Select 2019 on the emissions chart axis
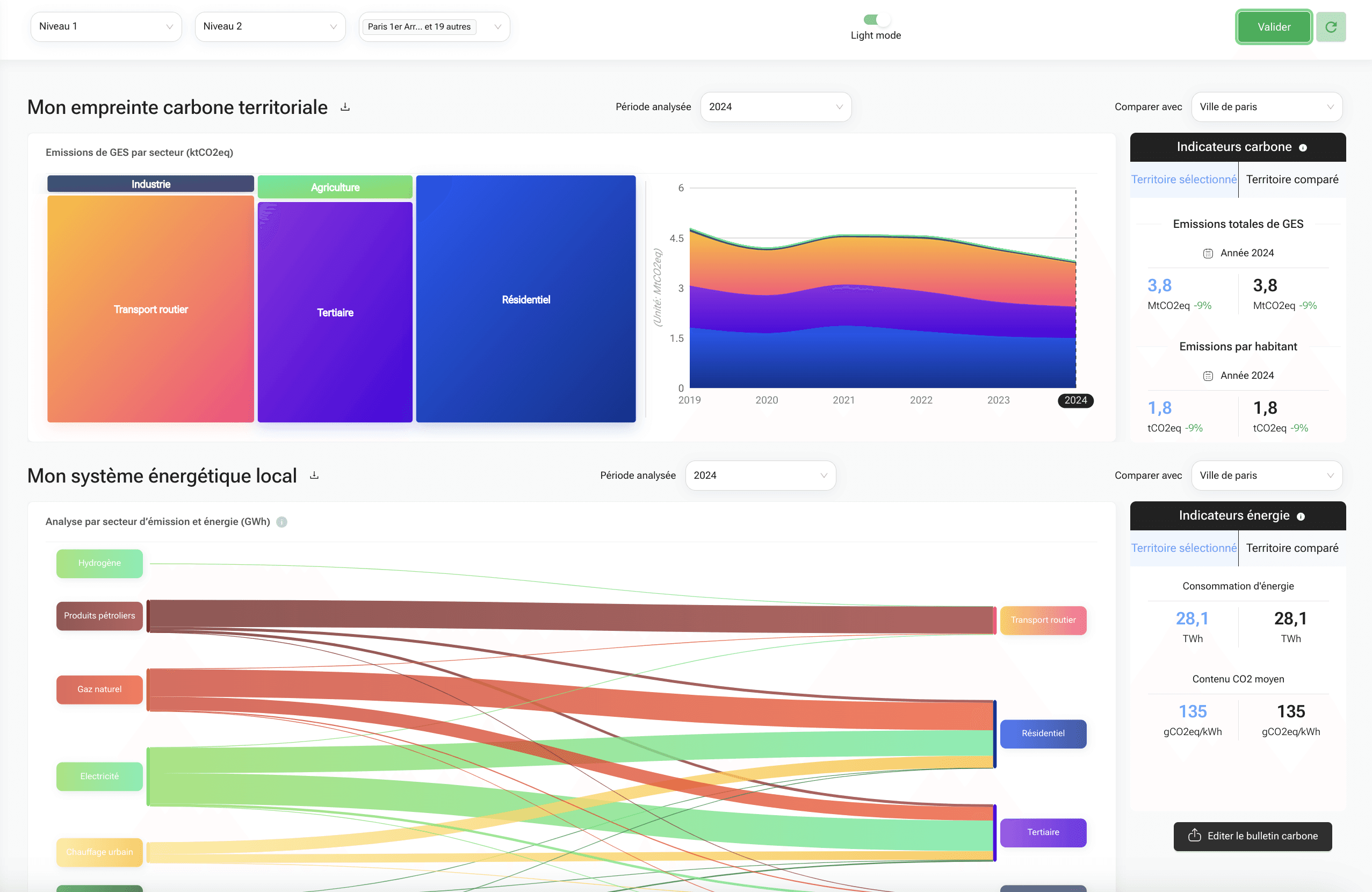1372x892 pixels. click(689, 400)
